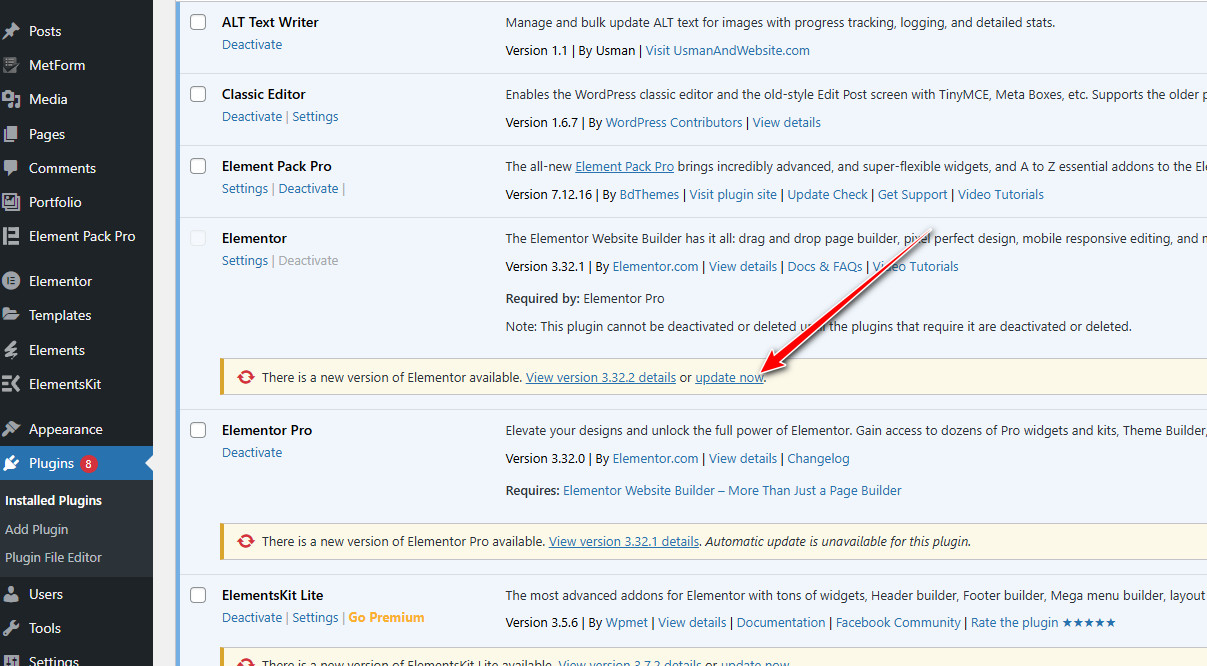The width and height of the screenshot is (1207, 666).
Task: Click the Posts pushpin icon in sidebar
Action: [11, 31]
